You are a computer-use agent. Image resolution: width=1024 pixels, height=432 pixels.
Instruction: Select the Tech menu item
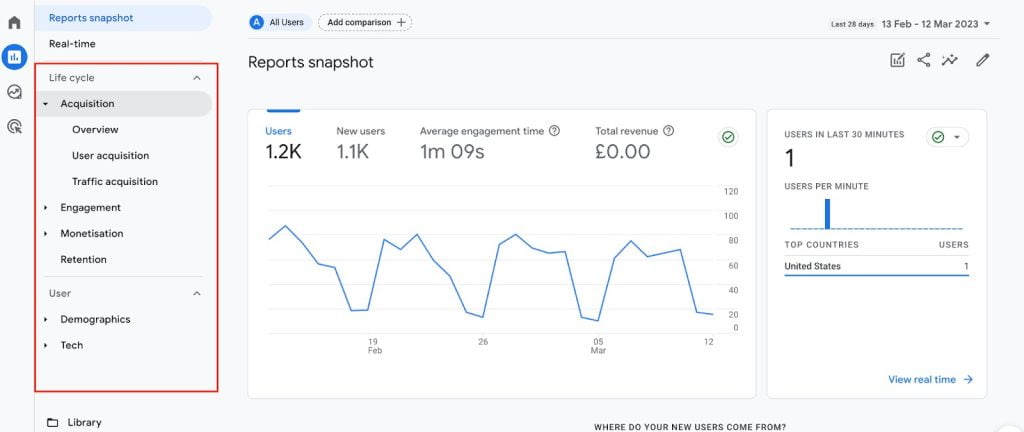click(72, 345)
